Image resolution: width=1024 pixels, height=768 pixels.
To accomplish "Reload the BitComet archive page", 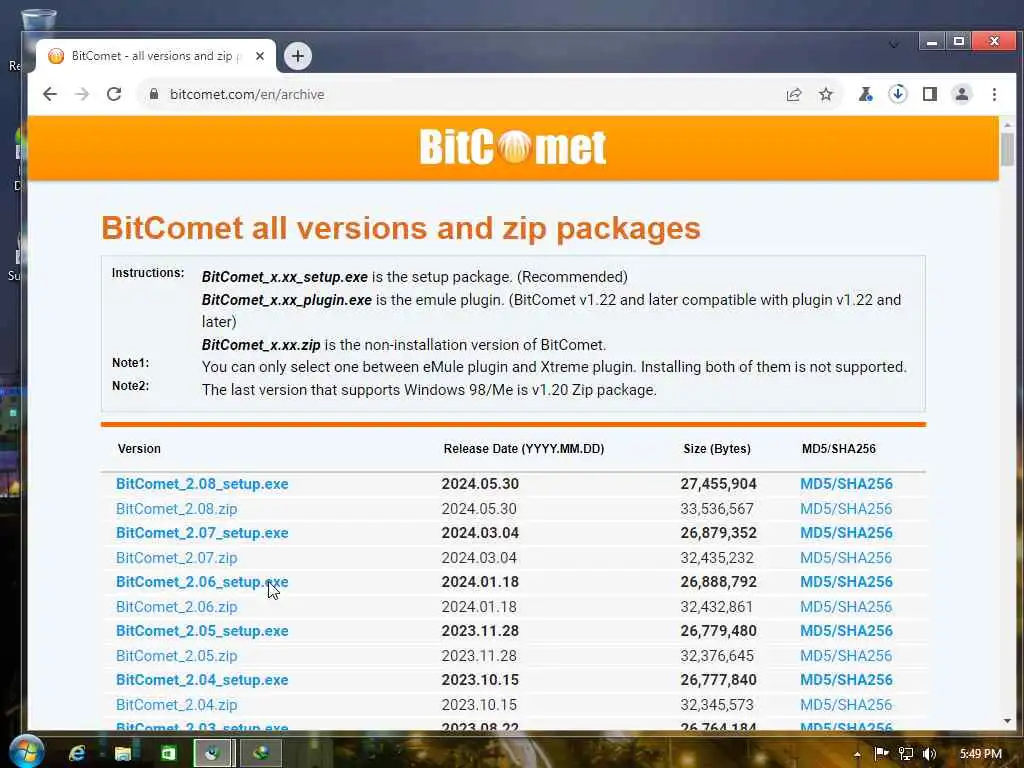I will (x=114, y=94).
